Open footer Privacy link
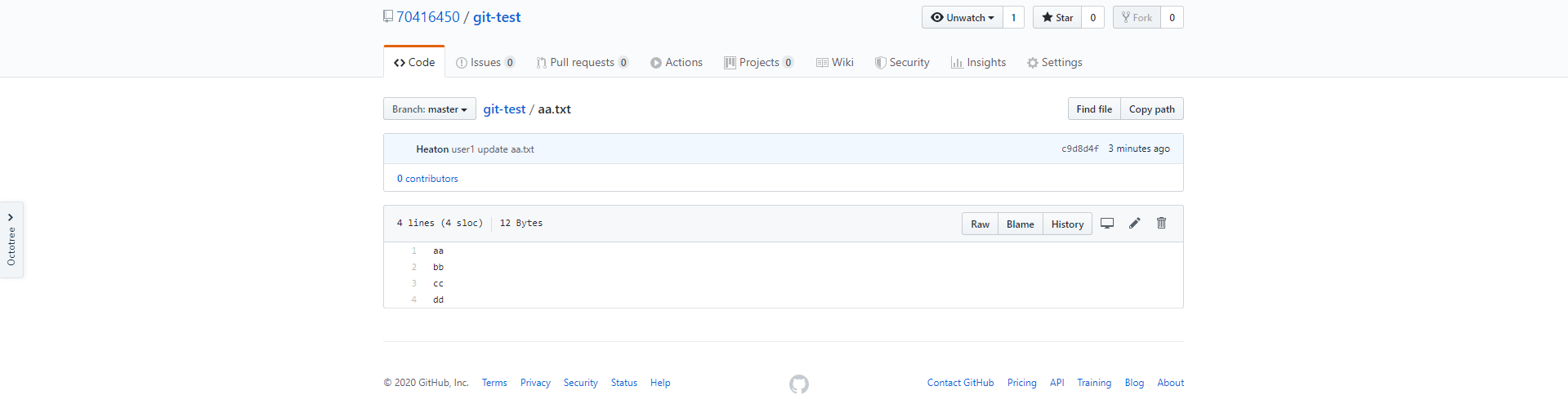Screen dimensions: 1568x395 pyautogui.click(x=535, y=383)
